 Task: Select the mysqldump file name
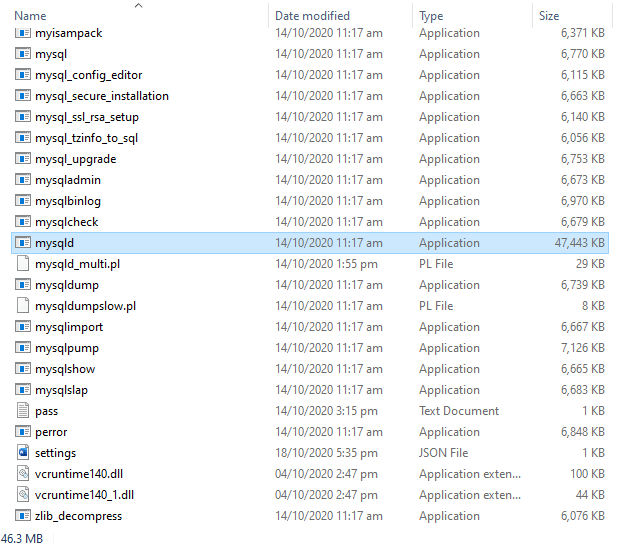pyautogui.click(x=67, y=285)
